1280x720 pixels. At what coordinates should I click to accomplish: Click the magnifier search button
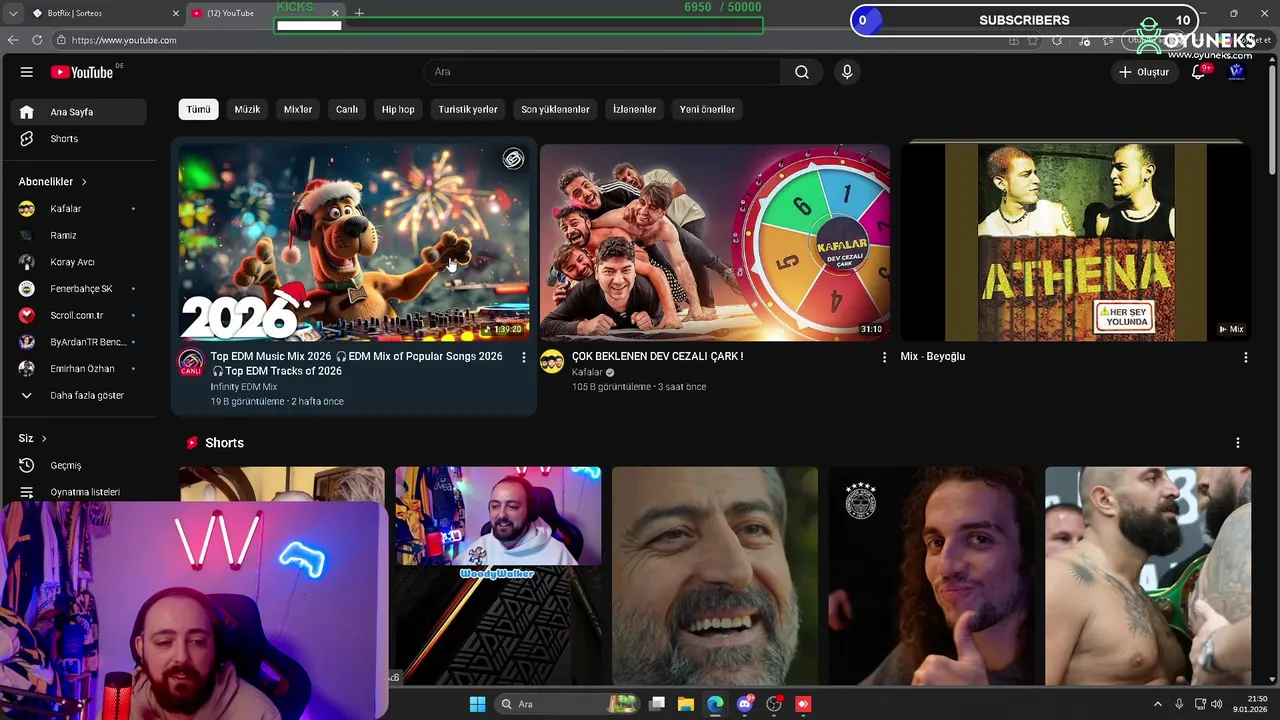click(x=801, y=72)
